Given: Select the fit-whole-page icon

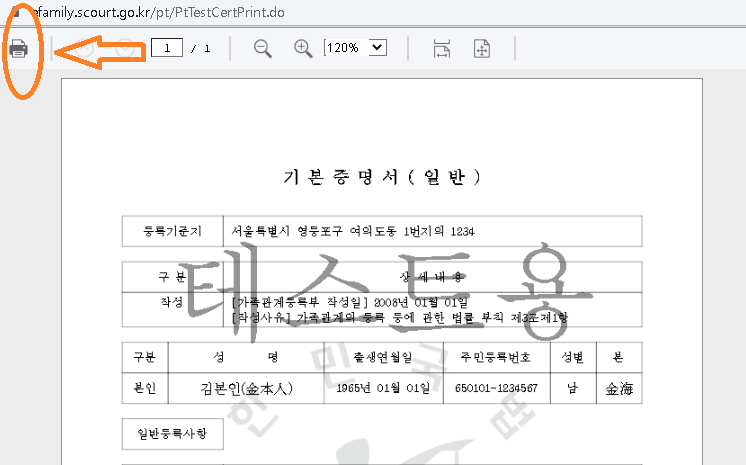Looking at the screenshot, I should (x=481, y=49).
